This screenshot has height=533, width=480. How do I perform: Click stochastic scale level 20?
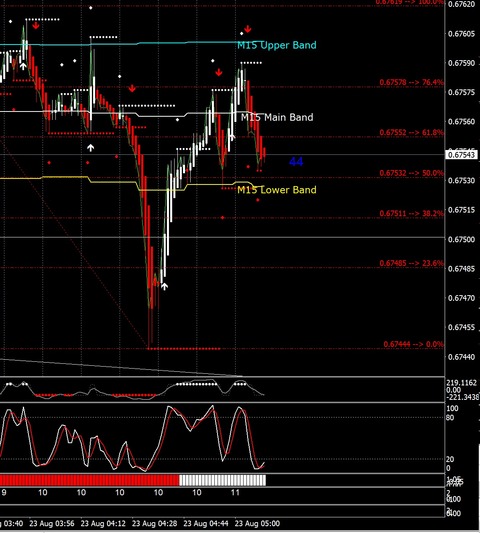(x=450, y=460)
